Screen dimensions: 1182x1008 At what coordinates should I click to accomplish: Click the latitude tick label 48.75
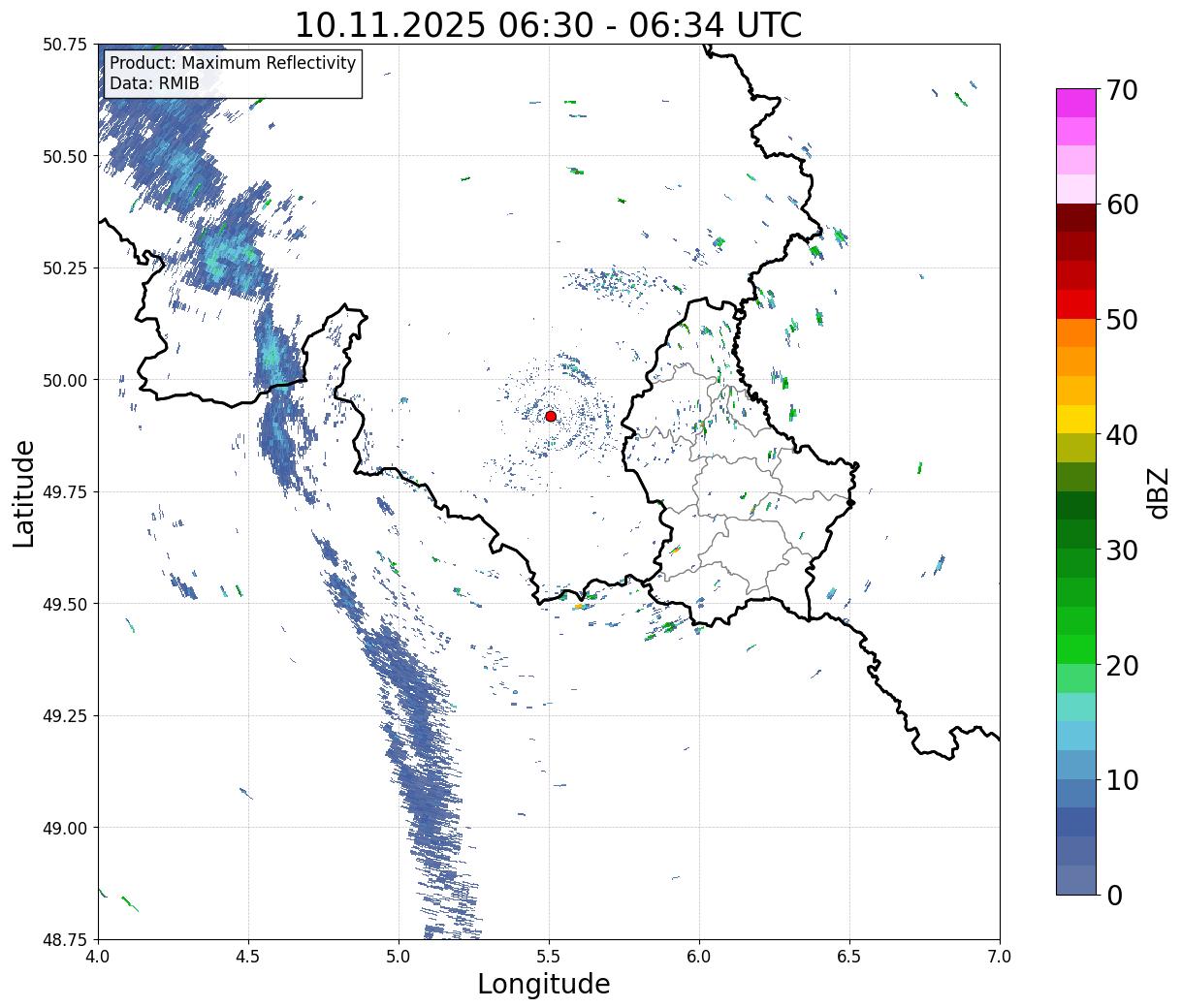pos(66,939)
